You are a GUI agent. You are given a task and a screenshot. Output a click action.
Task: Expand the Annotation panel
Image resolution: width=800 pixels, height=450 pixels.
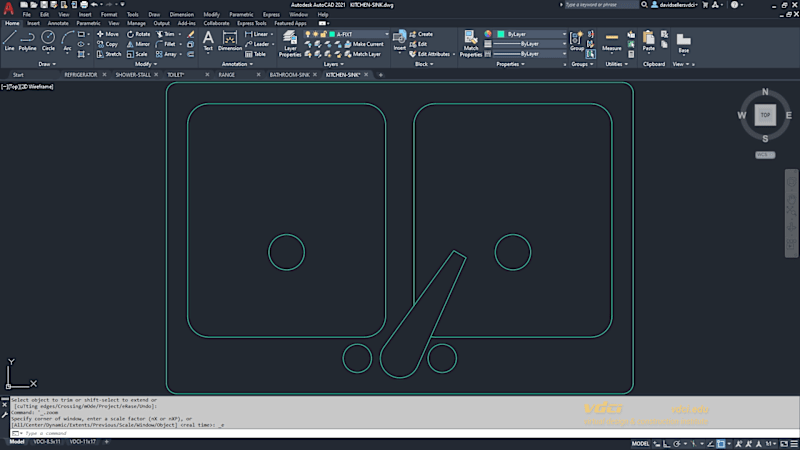tap(237, 64)
